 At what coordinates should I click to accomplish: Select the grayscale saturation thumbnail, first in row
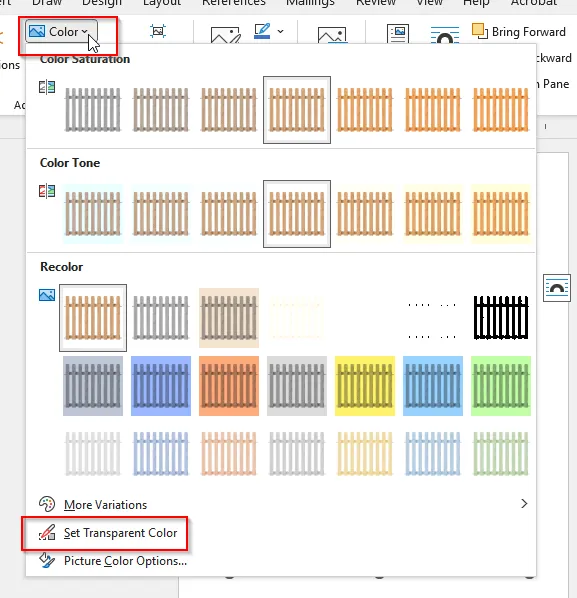93,110
